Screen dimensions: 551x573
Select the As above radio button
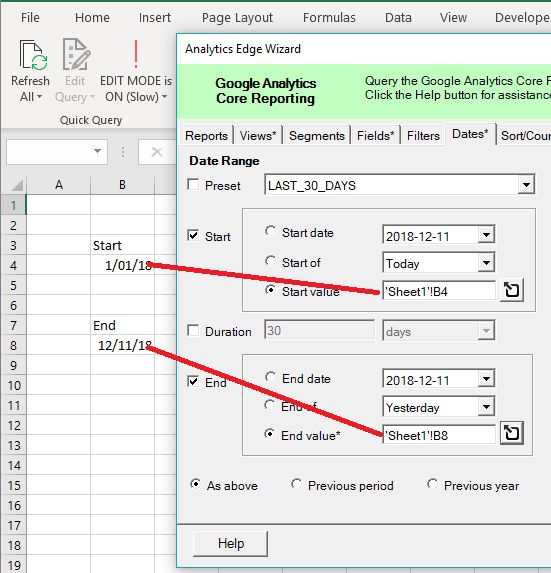[195, 485]
